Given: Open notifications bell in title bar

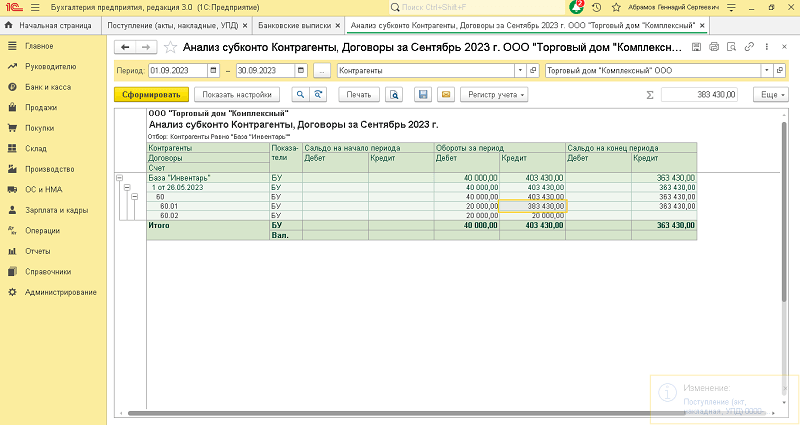Looking at the screenshot, I should (x=577, y=7).
